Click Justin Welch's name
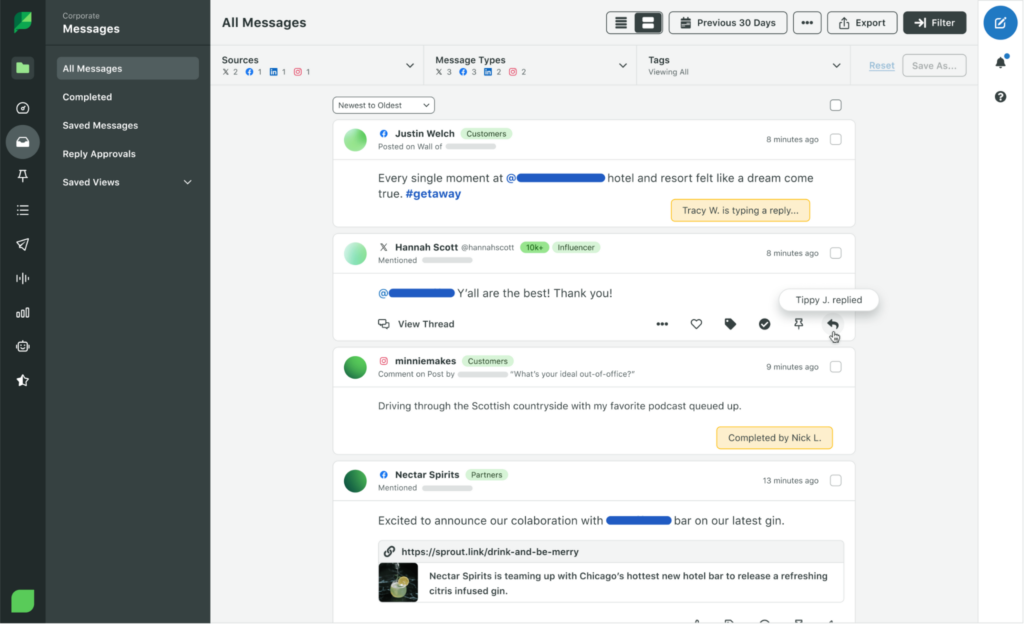 pos(424,133)
